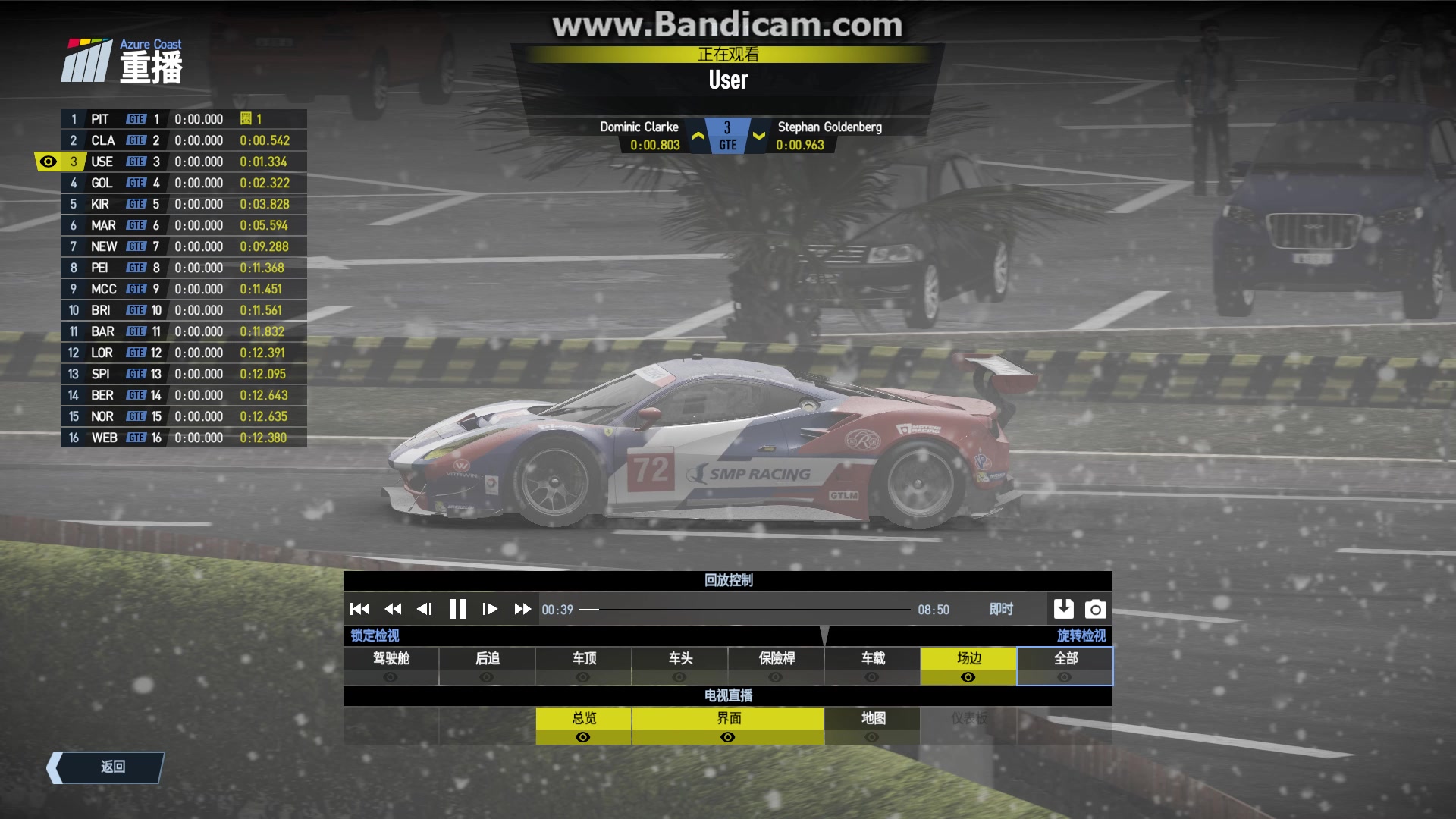Select the PIT driver row in standings

click(184, 119)
